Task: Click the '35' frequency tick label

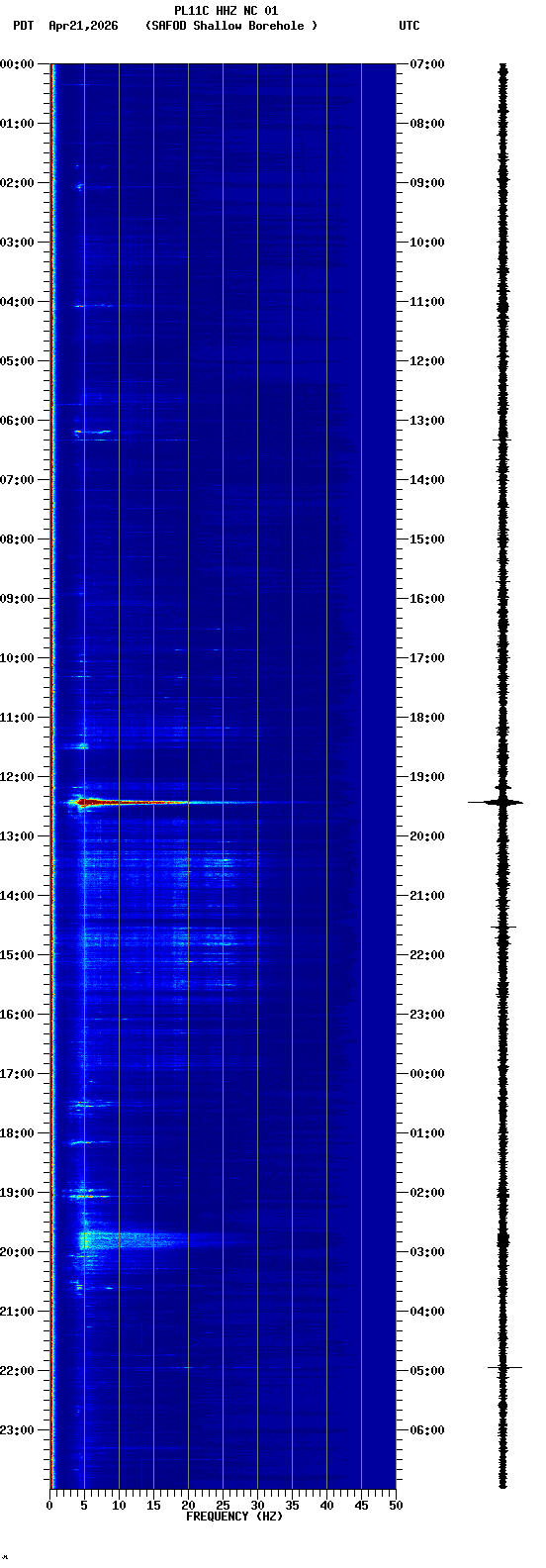Action: tap(292, 1506)
